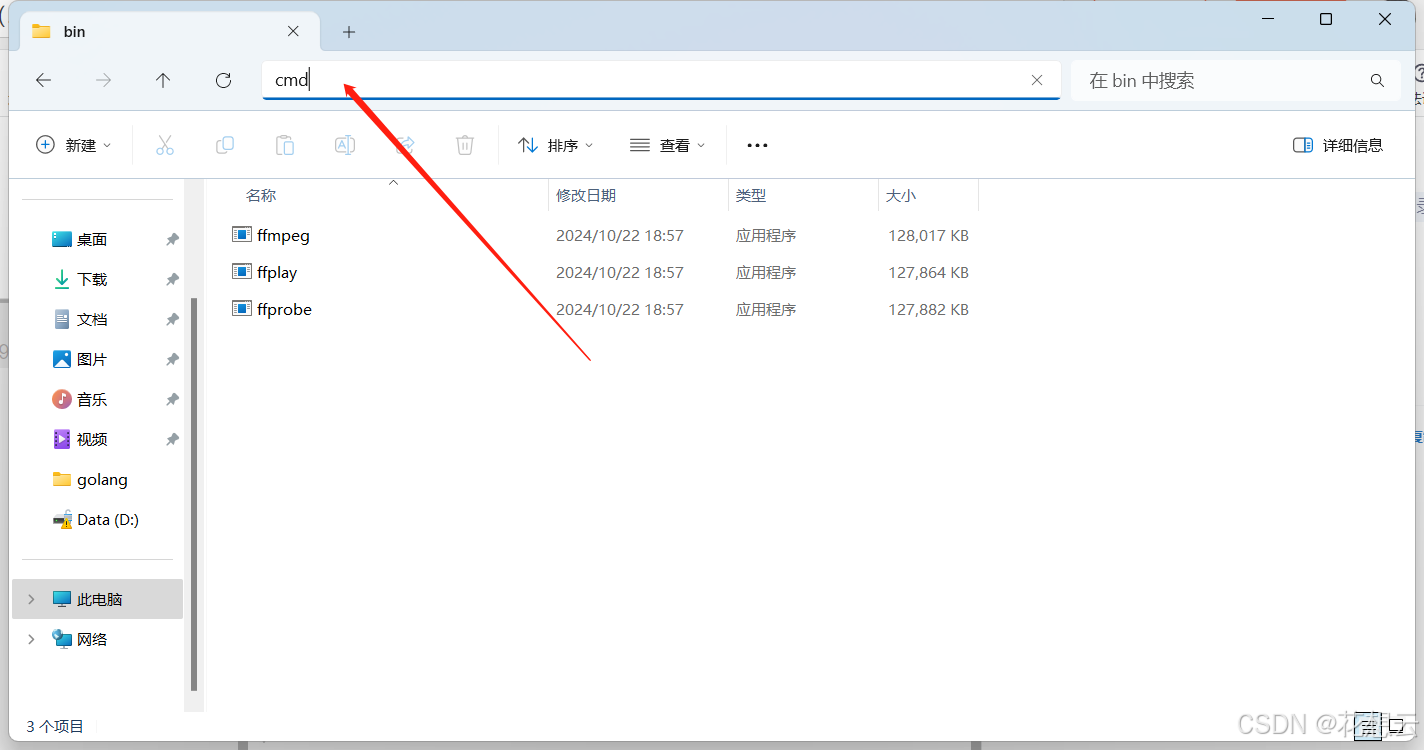Sort by 类型 column header
1424x750 pixels.
click(751, 196)
